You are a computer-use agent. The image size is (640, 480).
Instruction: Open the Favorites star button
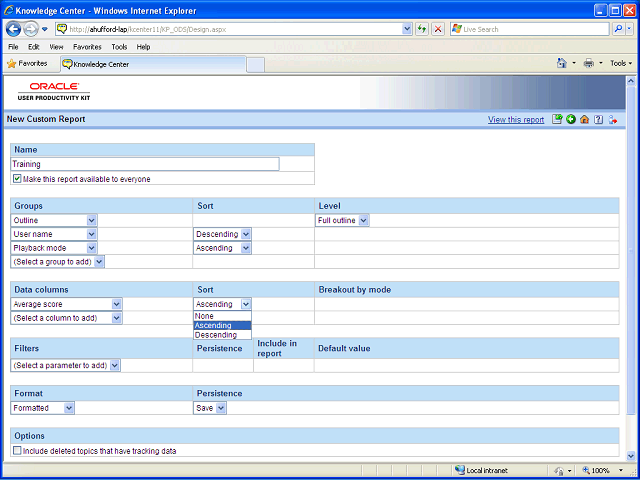(27, 64)
